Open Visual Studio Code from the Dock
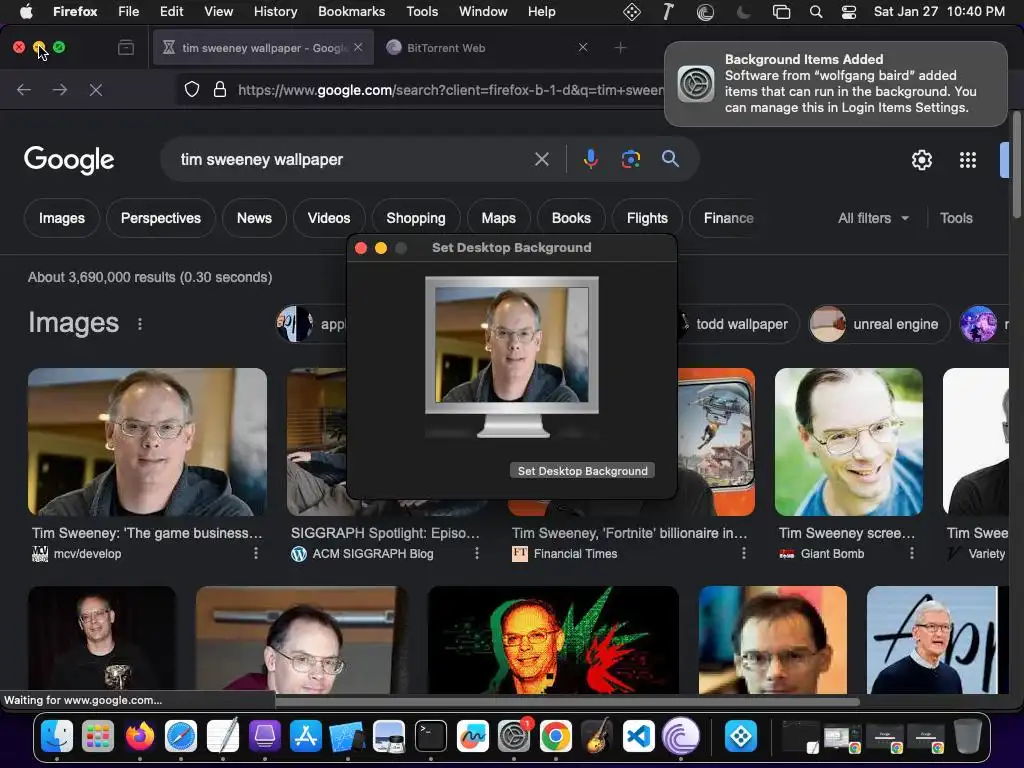The image size is (1024, 768). tap(638, 737)
